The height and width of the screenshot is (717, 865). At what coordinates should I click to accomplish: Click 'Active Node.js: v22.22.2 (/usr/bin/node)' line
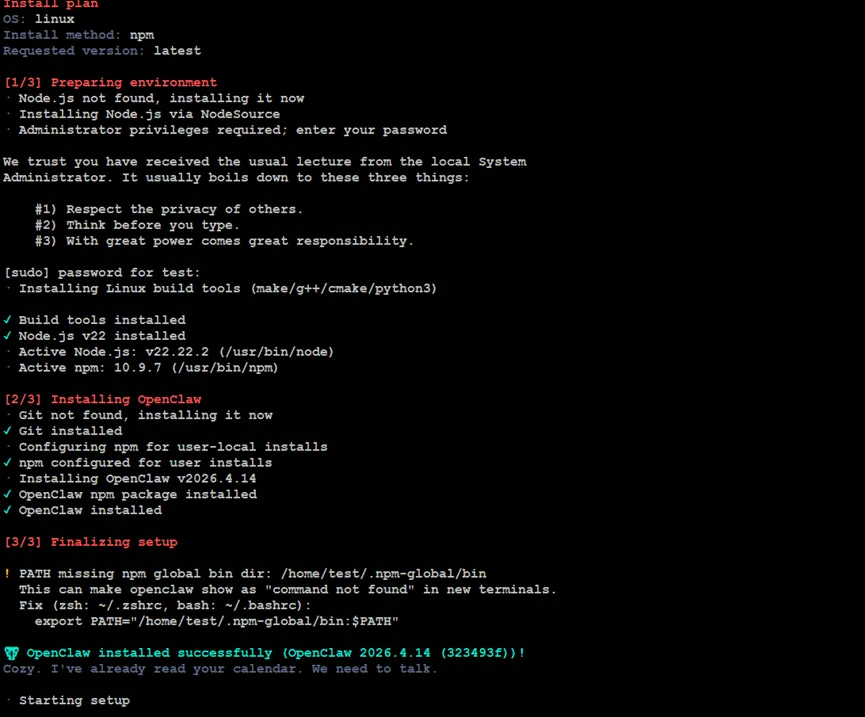pyautogui.click(x=176, y=352)
